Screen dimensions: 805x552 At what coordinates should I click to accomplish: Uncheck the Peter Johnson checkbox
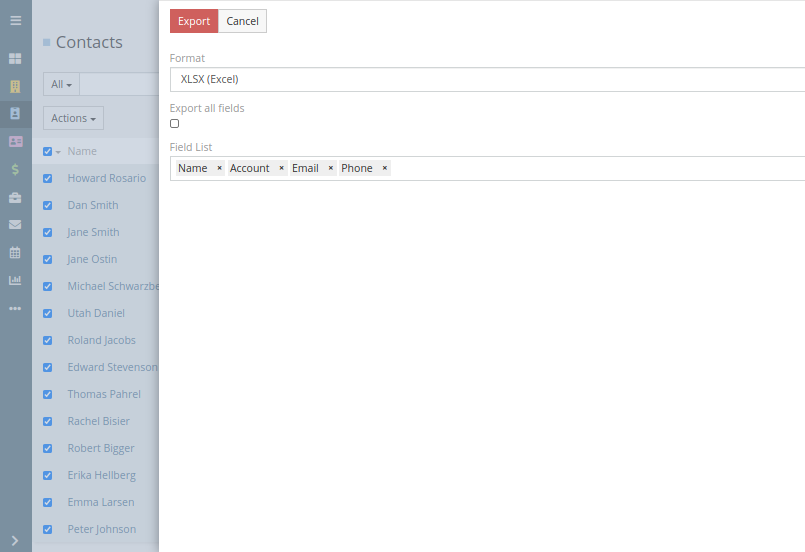47,529
